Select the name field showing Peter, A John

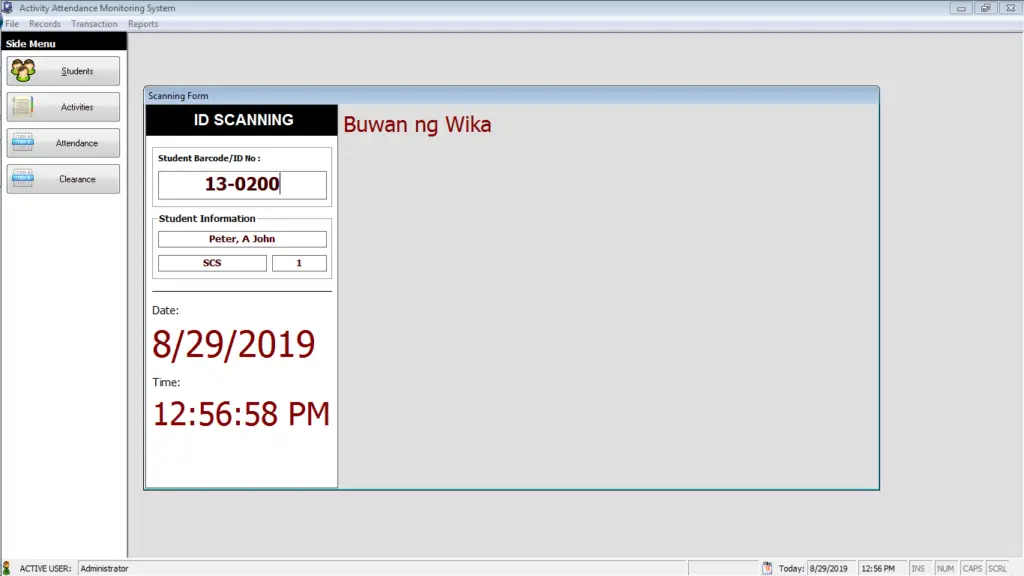point(241,238)
